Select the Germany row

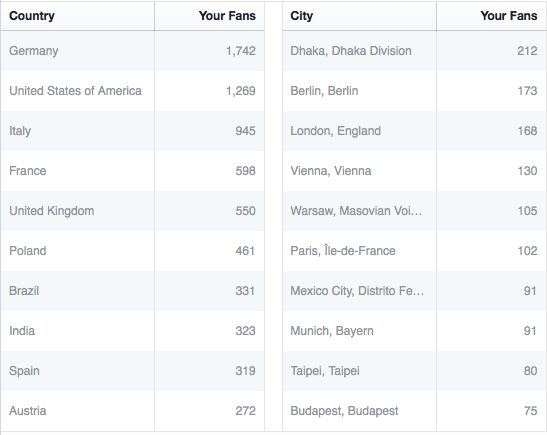(x=133, y=51)
